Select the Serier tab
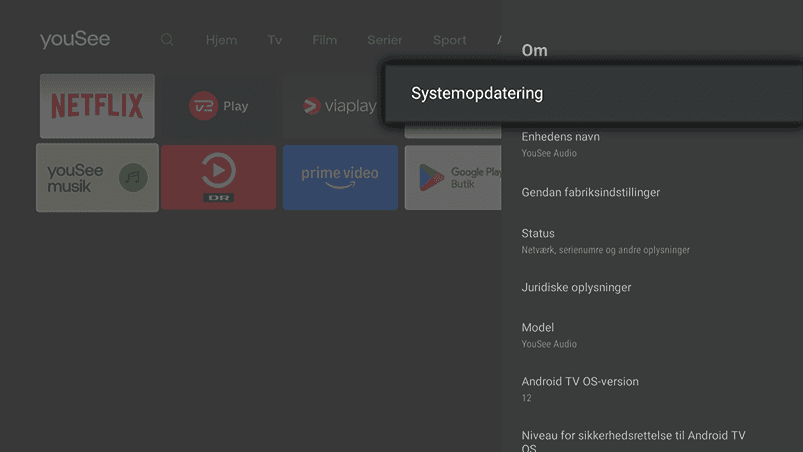The image size is (803, 452). coord(385,40)
